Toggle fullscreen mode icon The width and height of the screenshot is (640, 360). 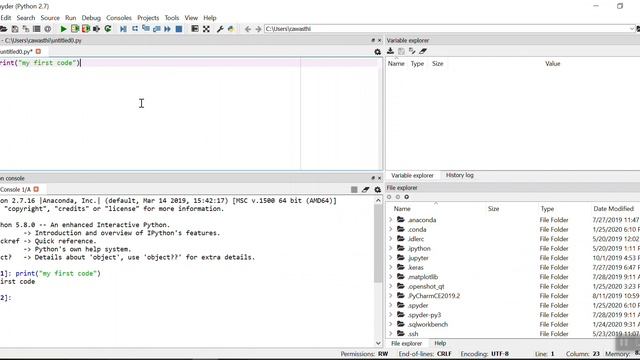207,29
